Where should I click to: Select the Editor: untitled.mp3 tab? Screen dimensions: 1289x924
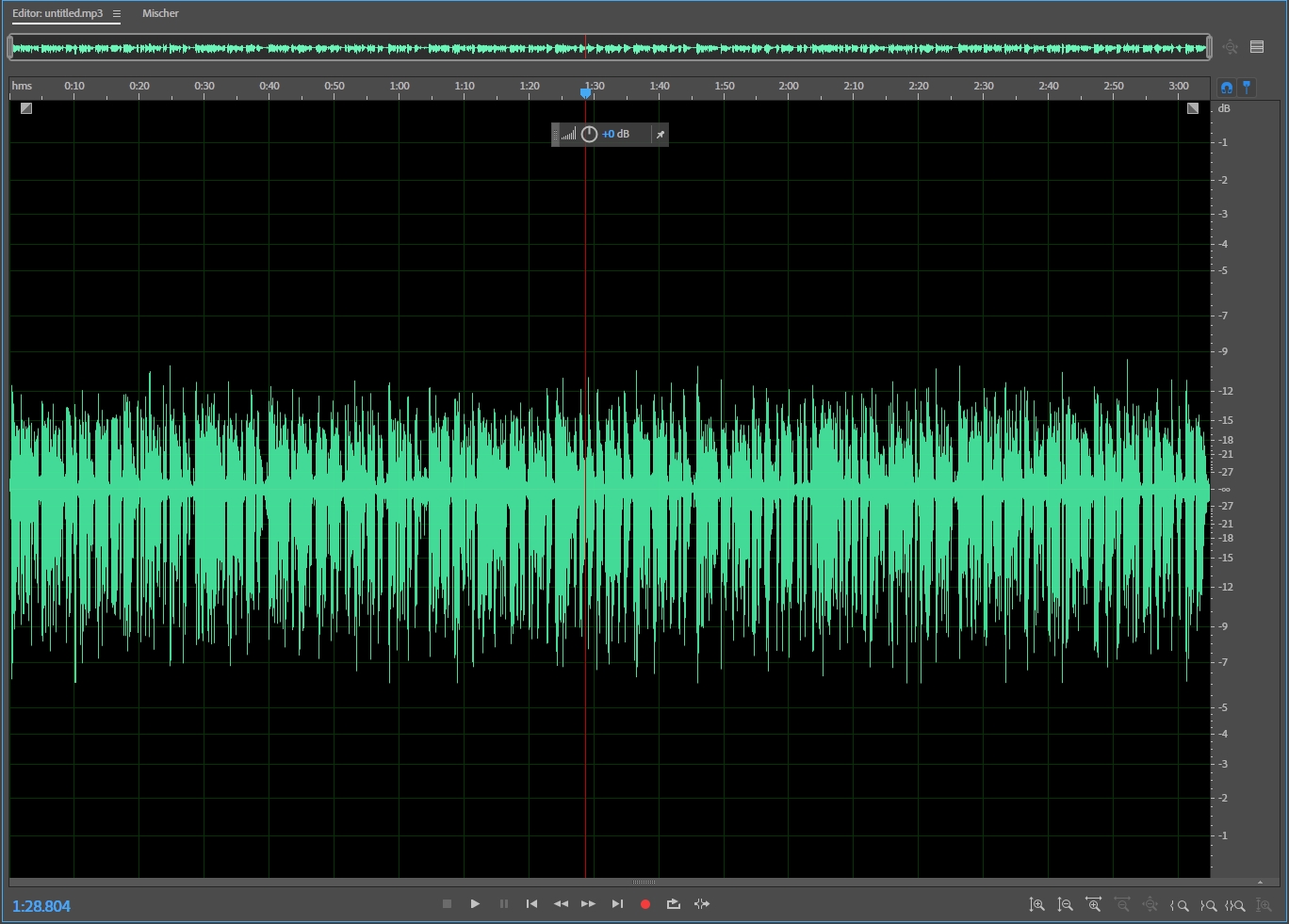point(57,13)
